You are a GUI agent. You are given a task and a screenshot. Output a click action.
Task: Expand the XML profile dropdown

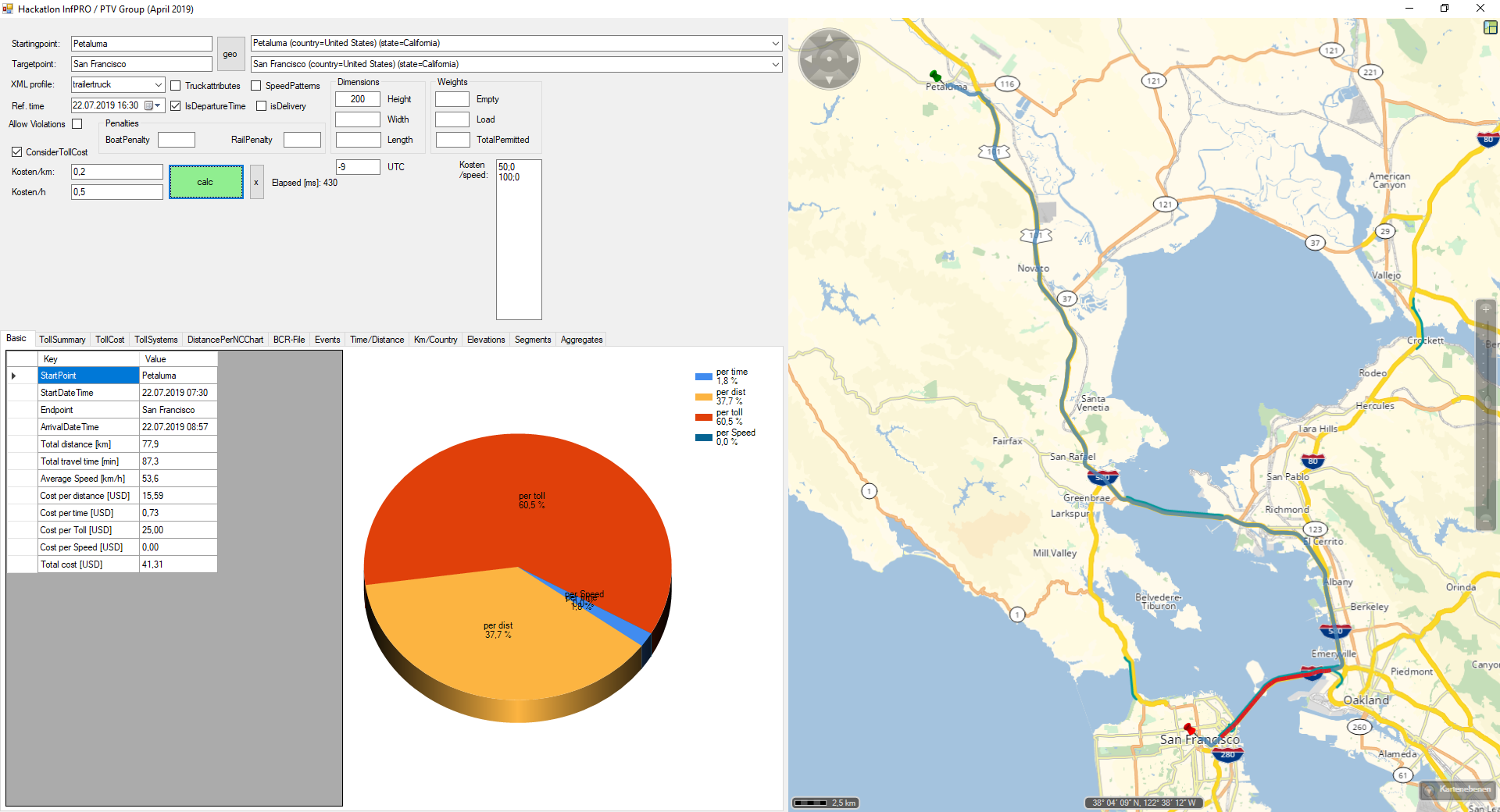point(158,84)
